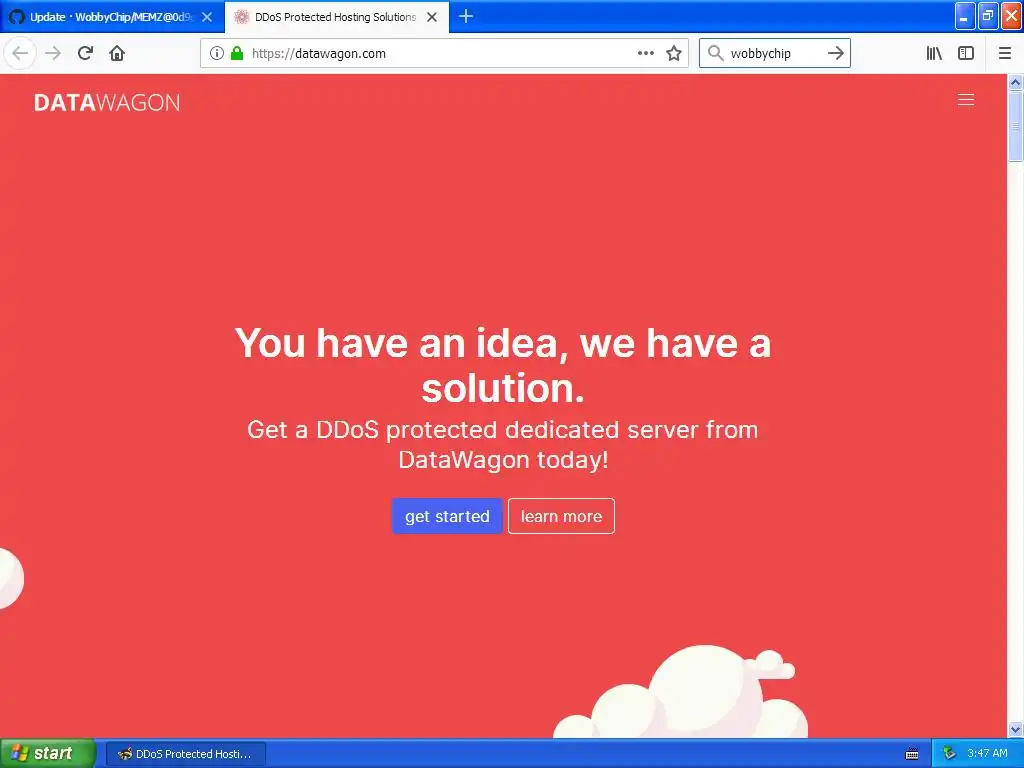1024x768 pixels.
Task: Close the DDoS Protected Hosting tab
Action: pyautogui.click(x=432, y=17)
